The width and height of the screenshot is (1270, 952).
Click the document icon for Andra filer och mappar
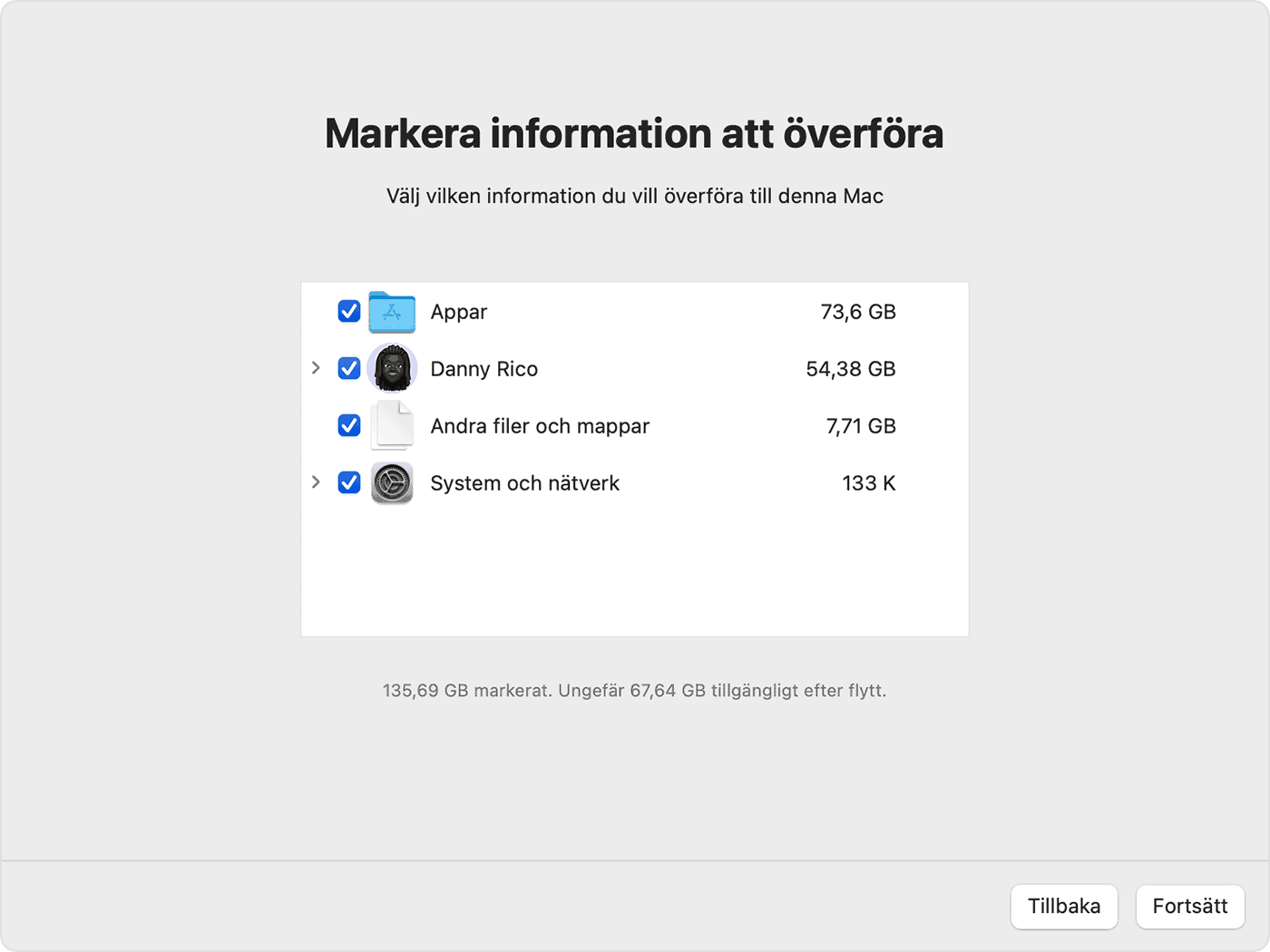[x=392, y=425]
